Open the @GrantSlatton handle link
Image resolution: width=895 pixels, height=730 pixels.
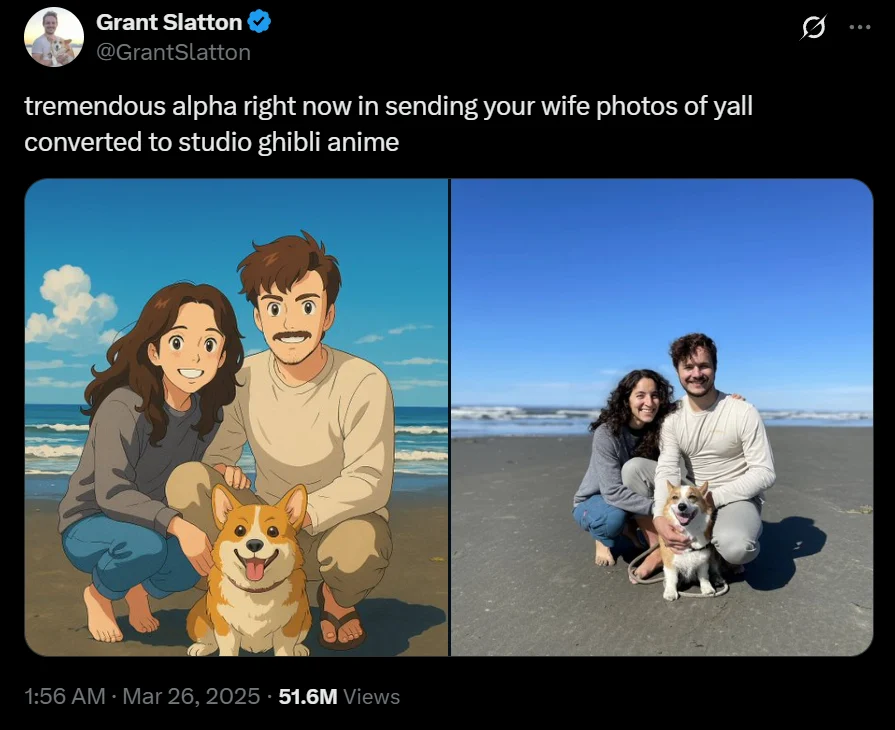[x=173, y=52]
